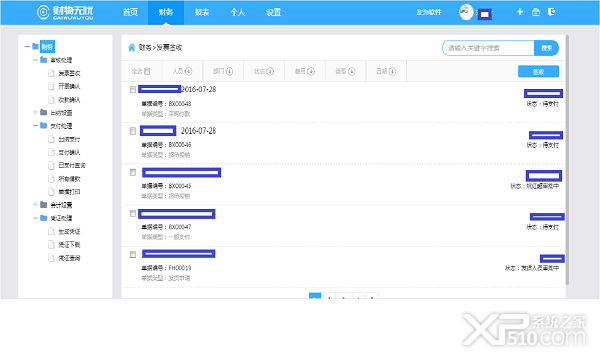Expand the 会计设置 tree folder

[x=35, y=205]
